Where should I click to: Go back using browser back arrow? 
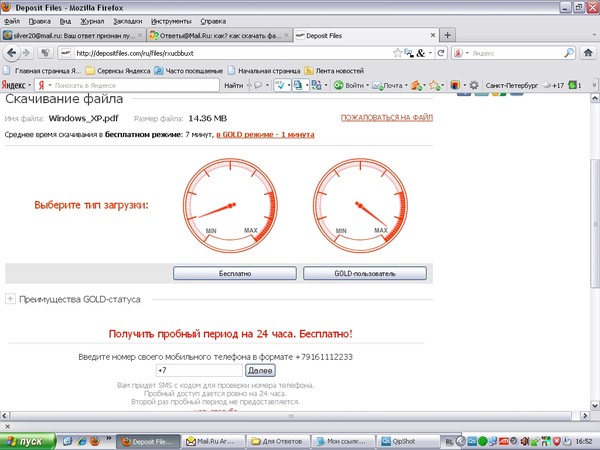tap(11, 53)
